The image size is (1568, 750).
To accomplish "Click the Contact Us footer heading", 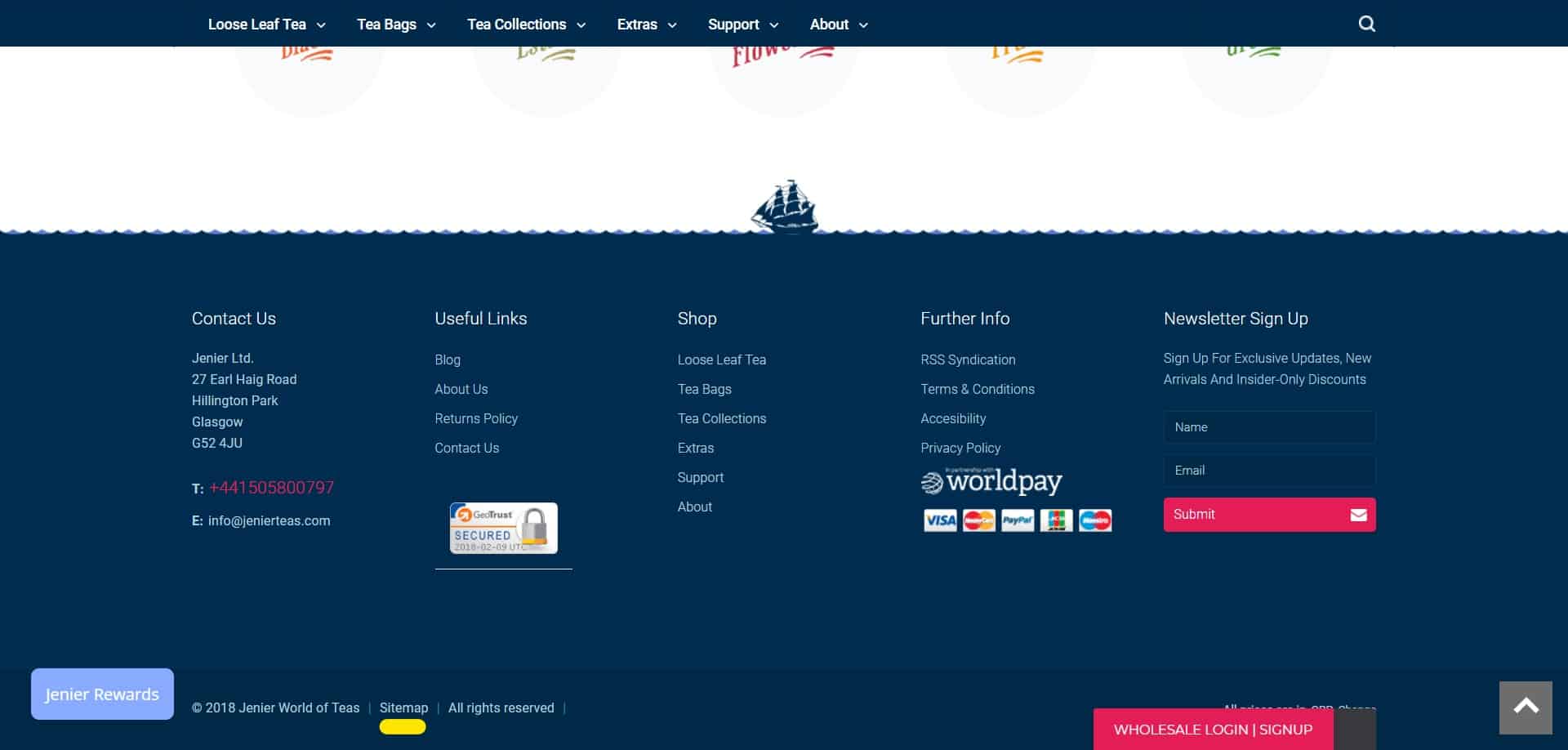I will [234, 319].
